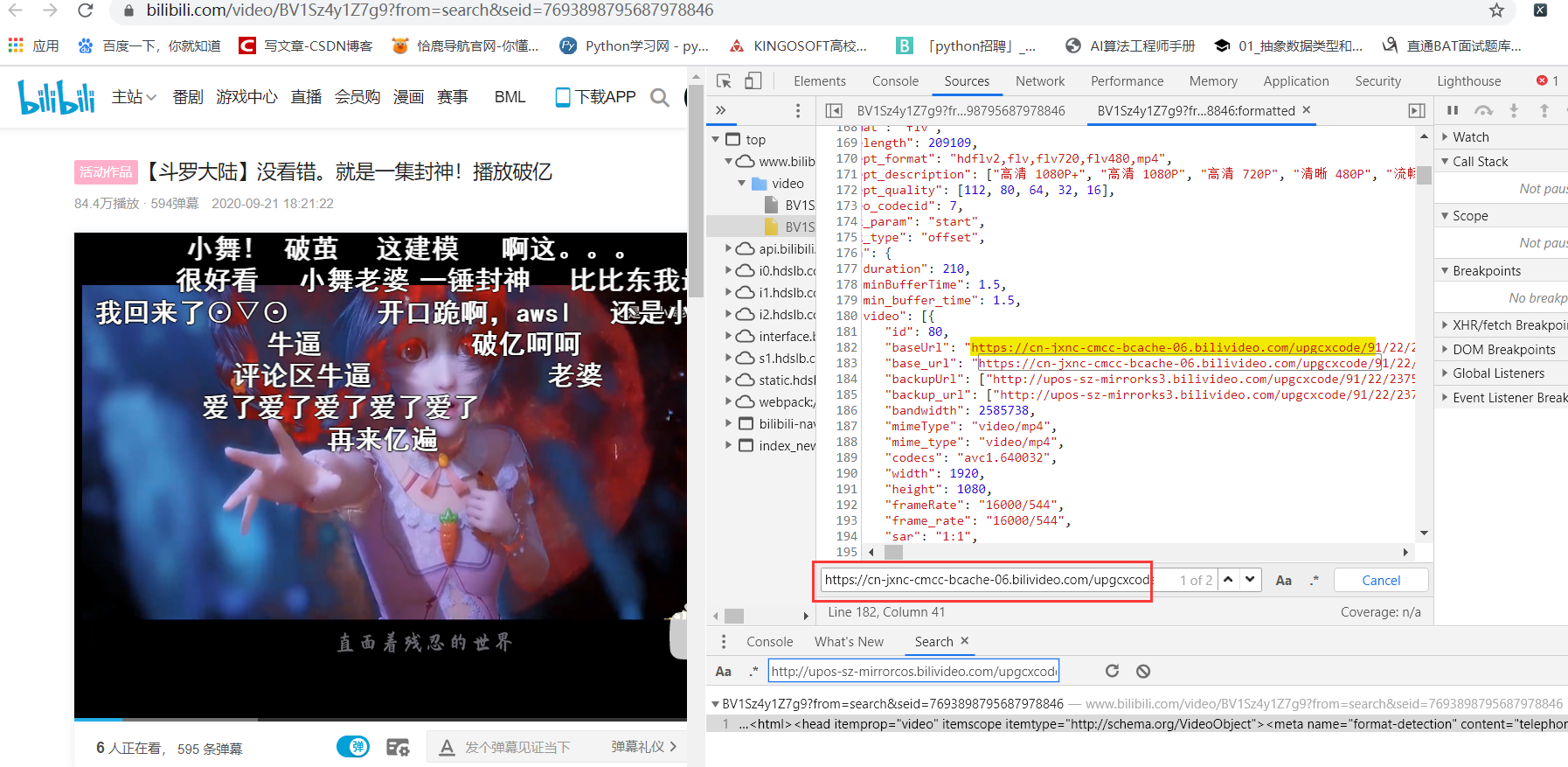
Task: Collapse the top frame tree node
Action: pyautogui.click(x=716, y=139)
